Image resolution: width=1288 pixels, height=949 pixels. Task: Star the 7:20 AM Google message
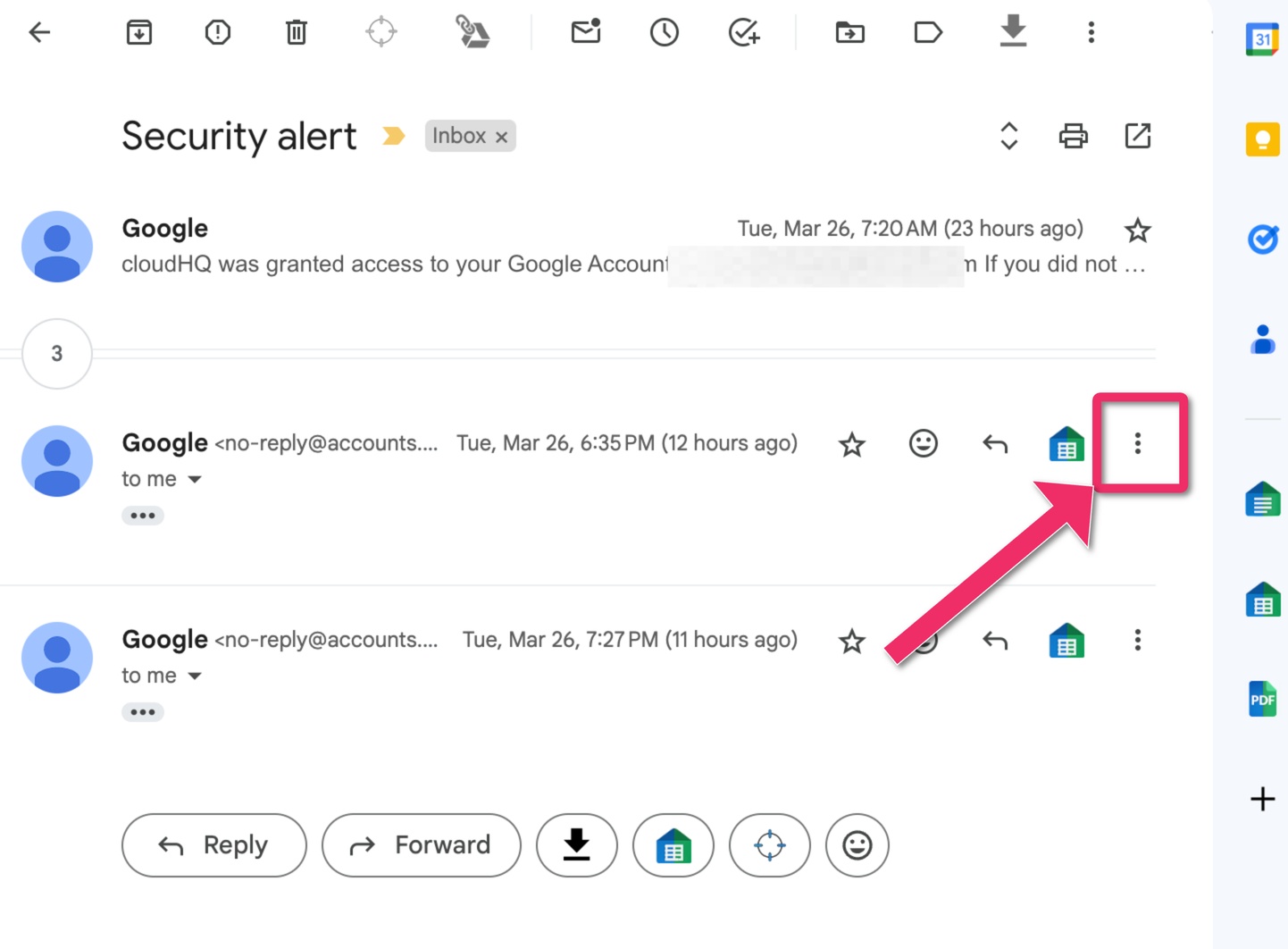(x=1138, y=231)
